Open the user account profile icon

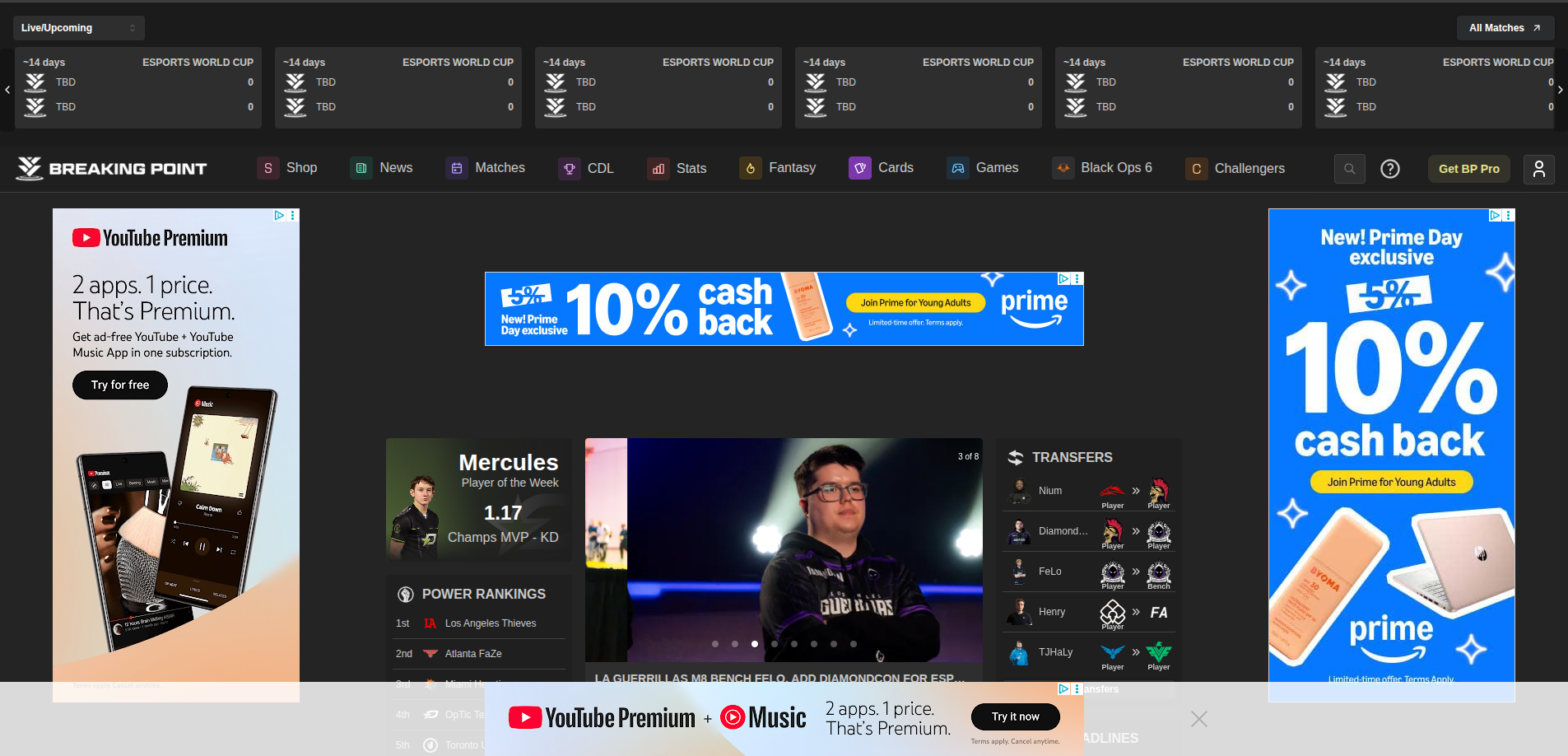(x=1538, y=169)
